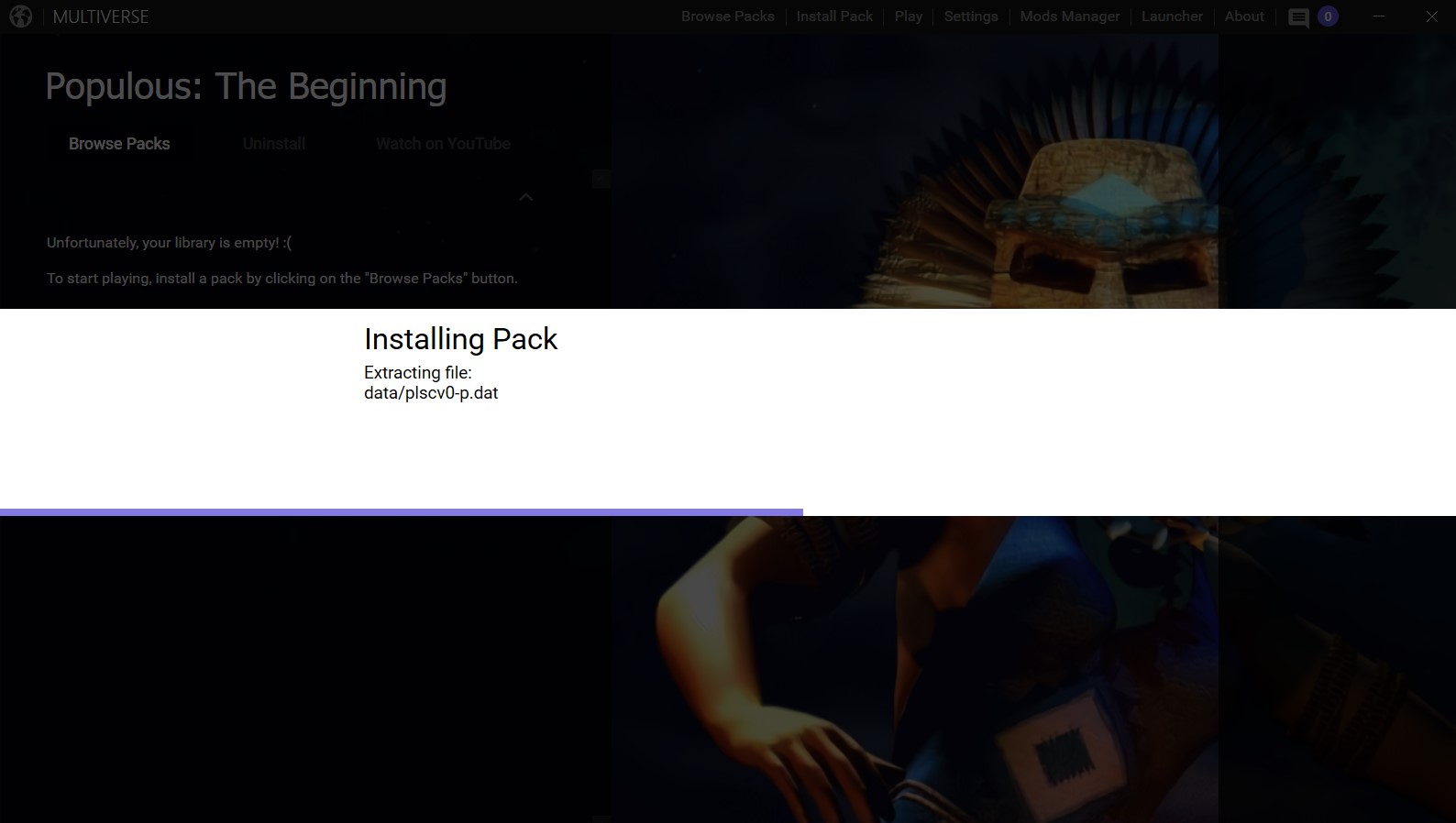The width and height of the screenshot is (1456, 823).
Task: Click the Watch on YouTube button
Action: (443, 144)
